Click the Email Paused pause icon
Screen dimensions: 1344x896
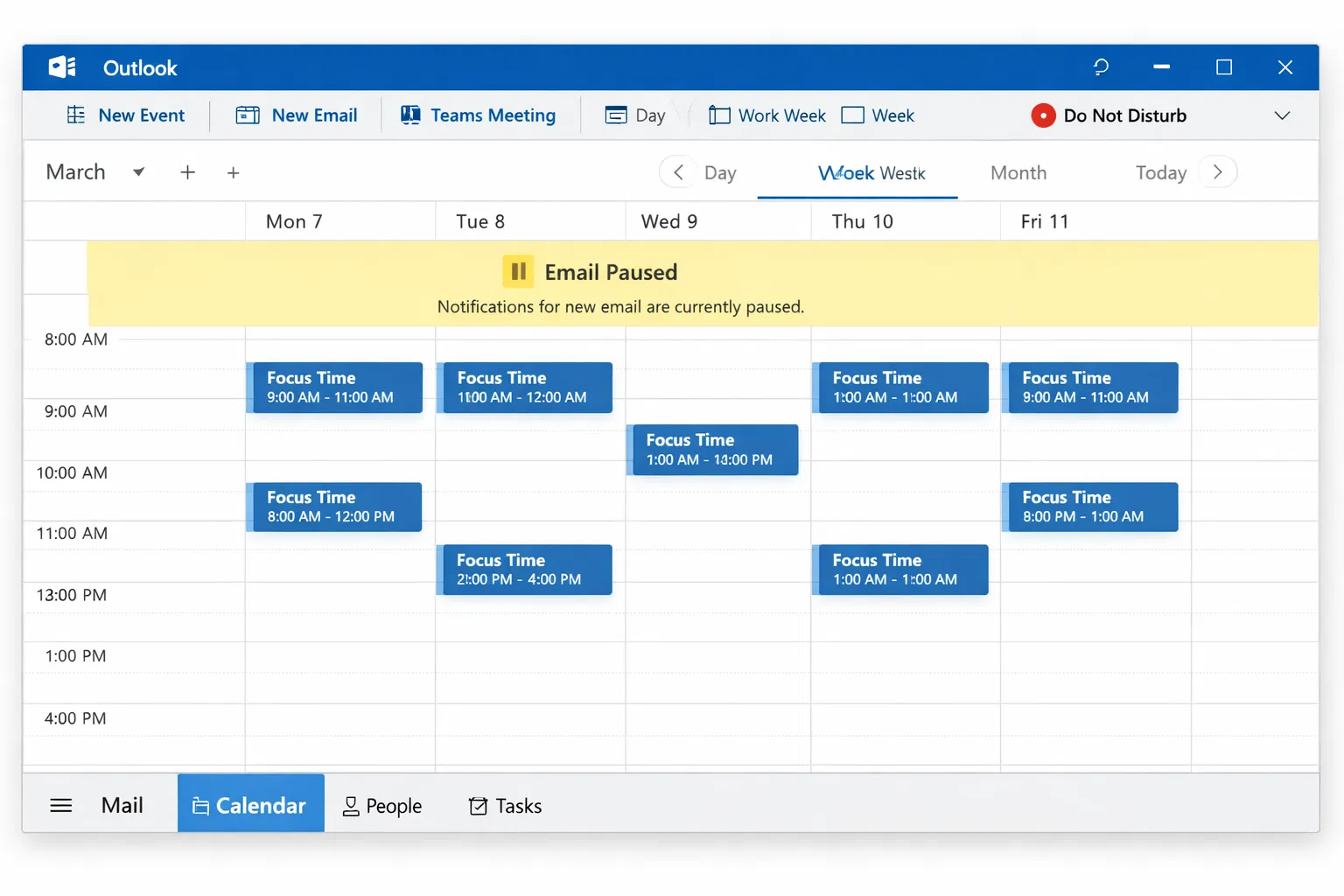518,271
